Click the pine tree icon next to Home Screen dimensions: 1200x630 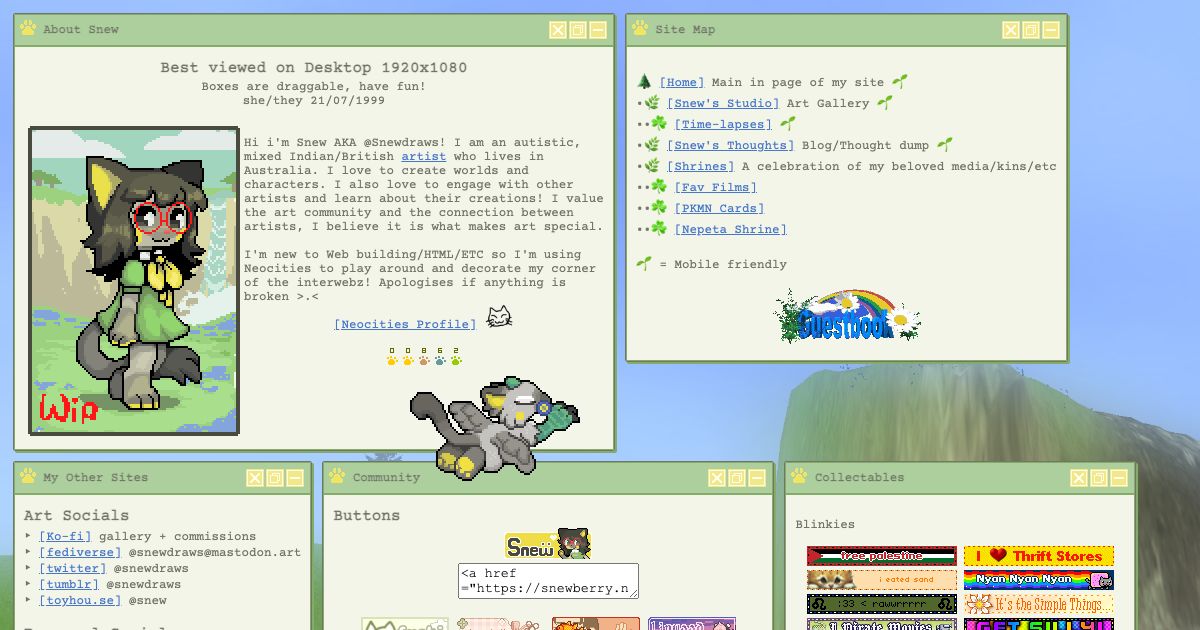643,82
